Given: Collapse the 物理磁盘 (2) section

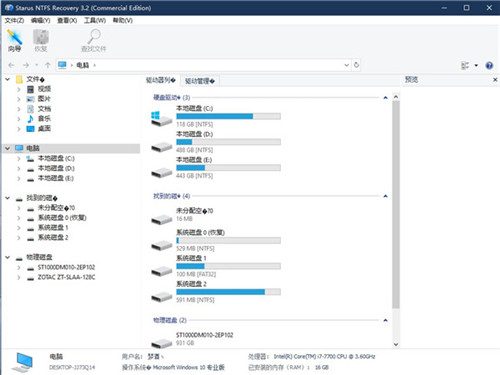Looking at the screenshot, I should click(x=385, y=320).
